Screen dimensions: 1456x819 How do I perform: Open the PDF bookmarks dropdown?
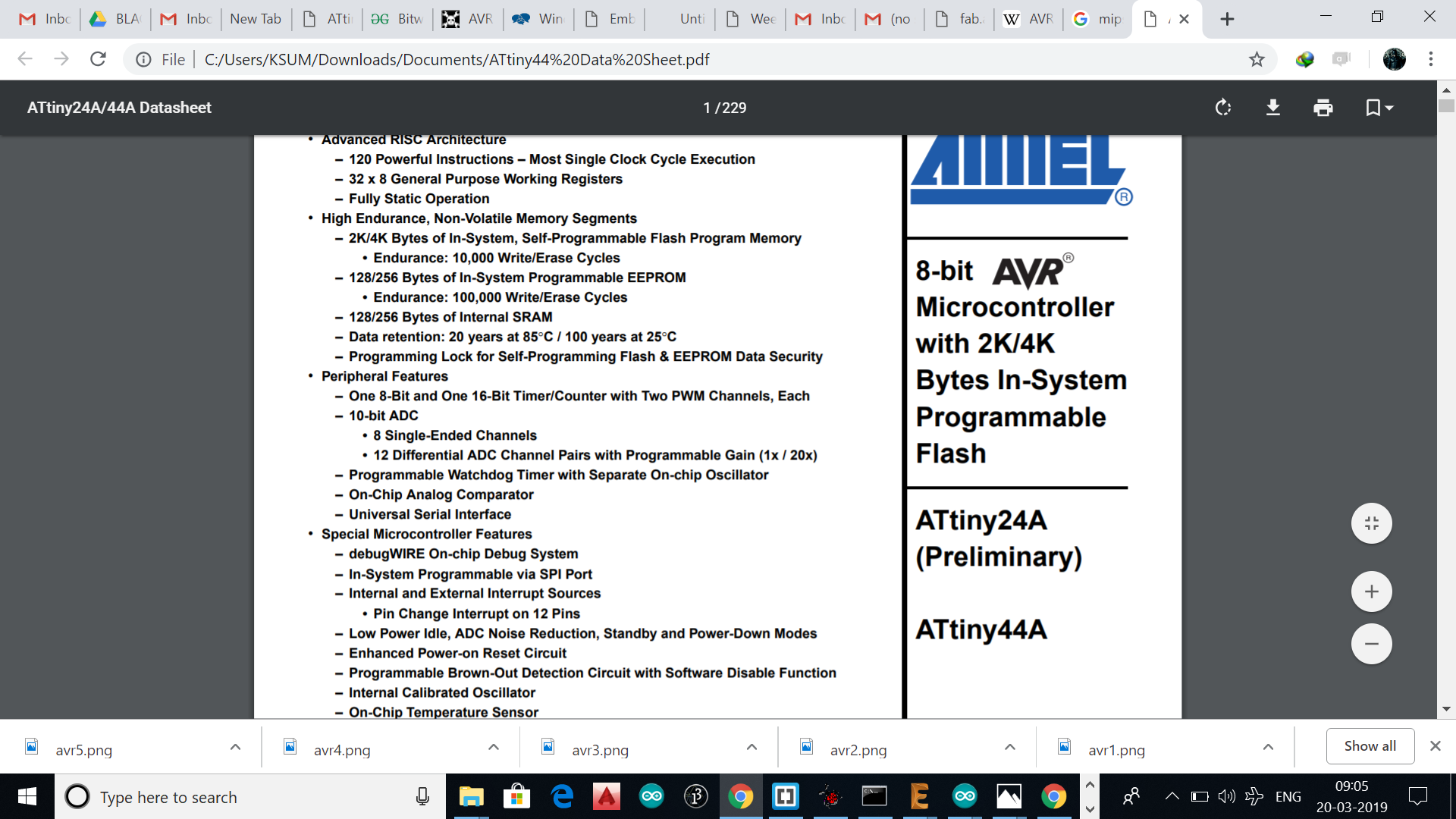[1379, 108]
